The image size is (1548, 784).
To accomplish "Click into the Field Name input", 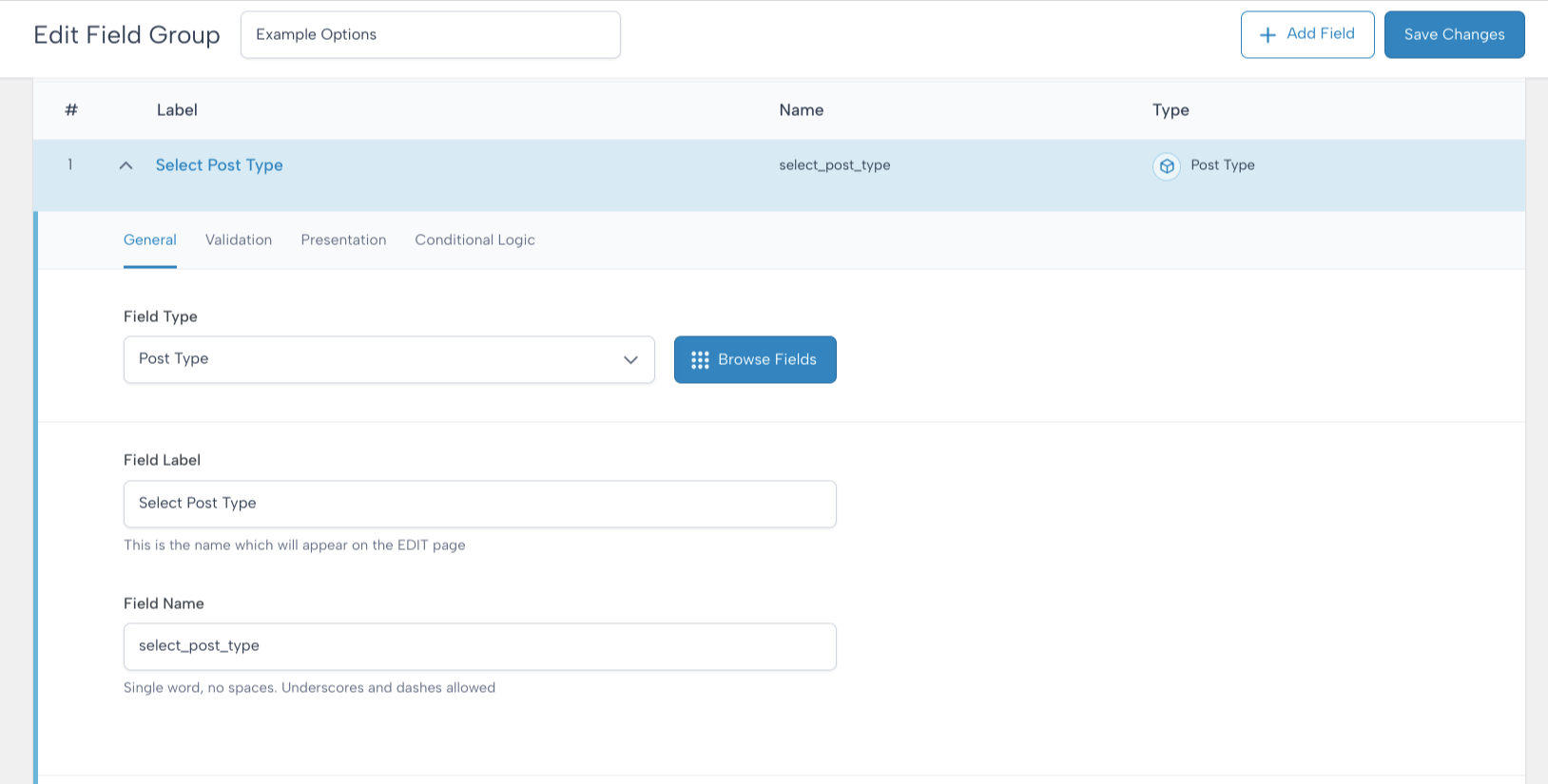I will 480,646.
